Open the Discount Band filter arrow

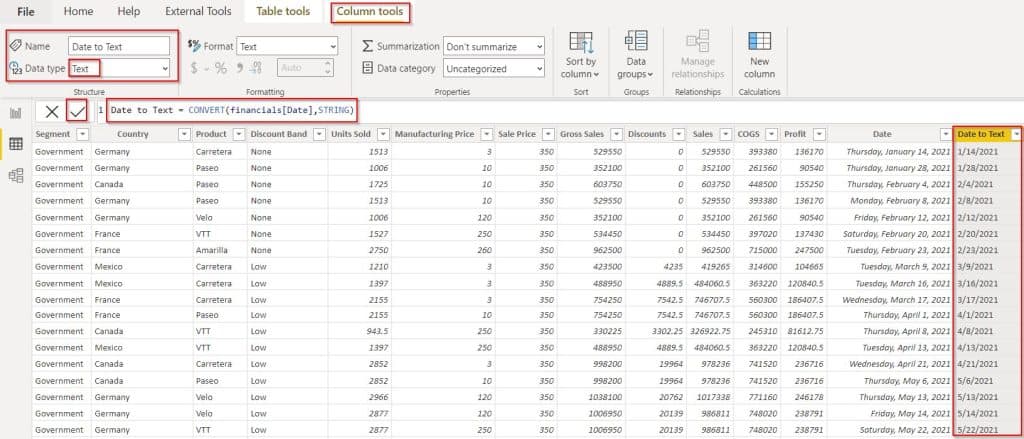(319, 134)
